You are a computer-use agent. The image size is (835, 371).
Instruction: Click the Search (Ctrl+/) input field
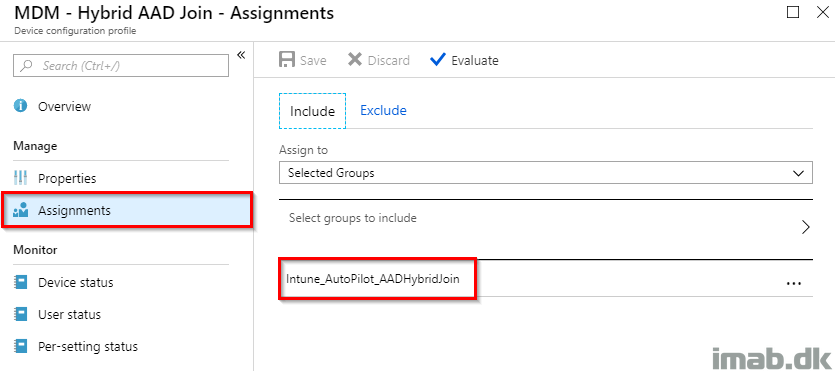[121, 65]
